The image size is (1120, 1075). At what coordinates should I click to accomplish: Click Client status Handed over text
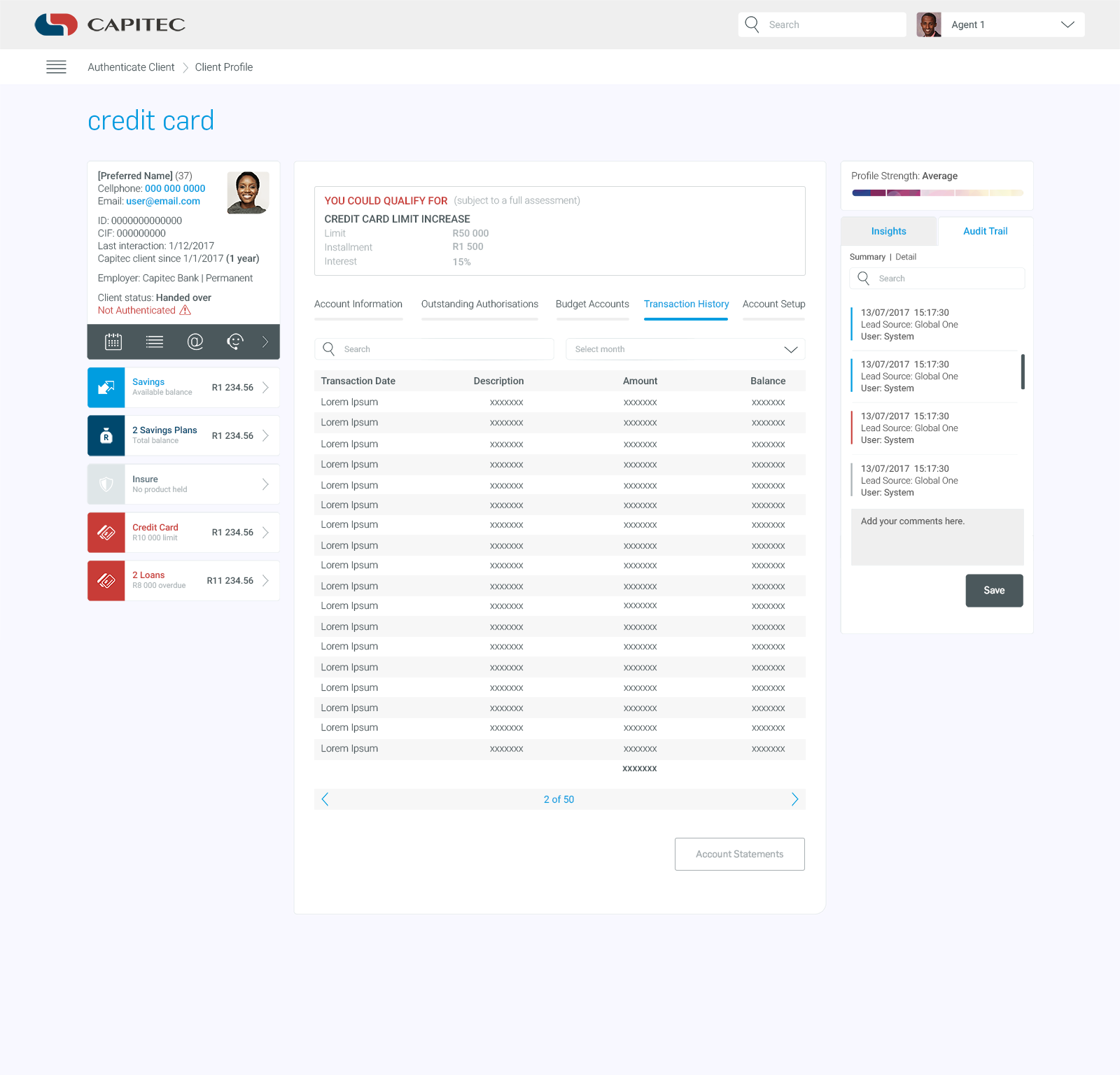click(155, 297)
